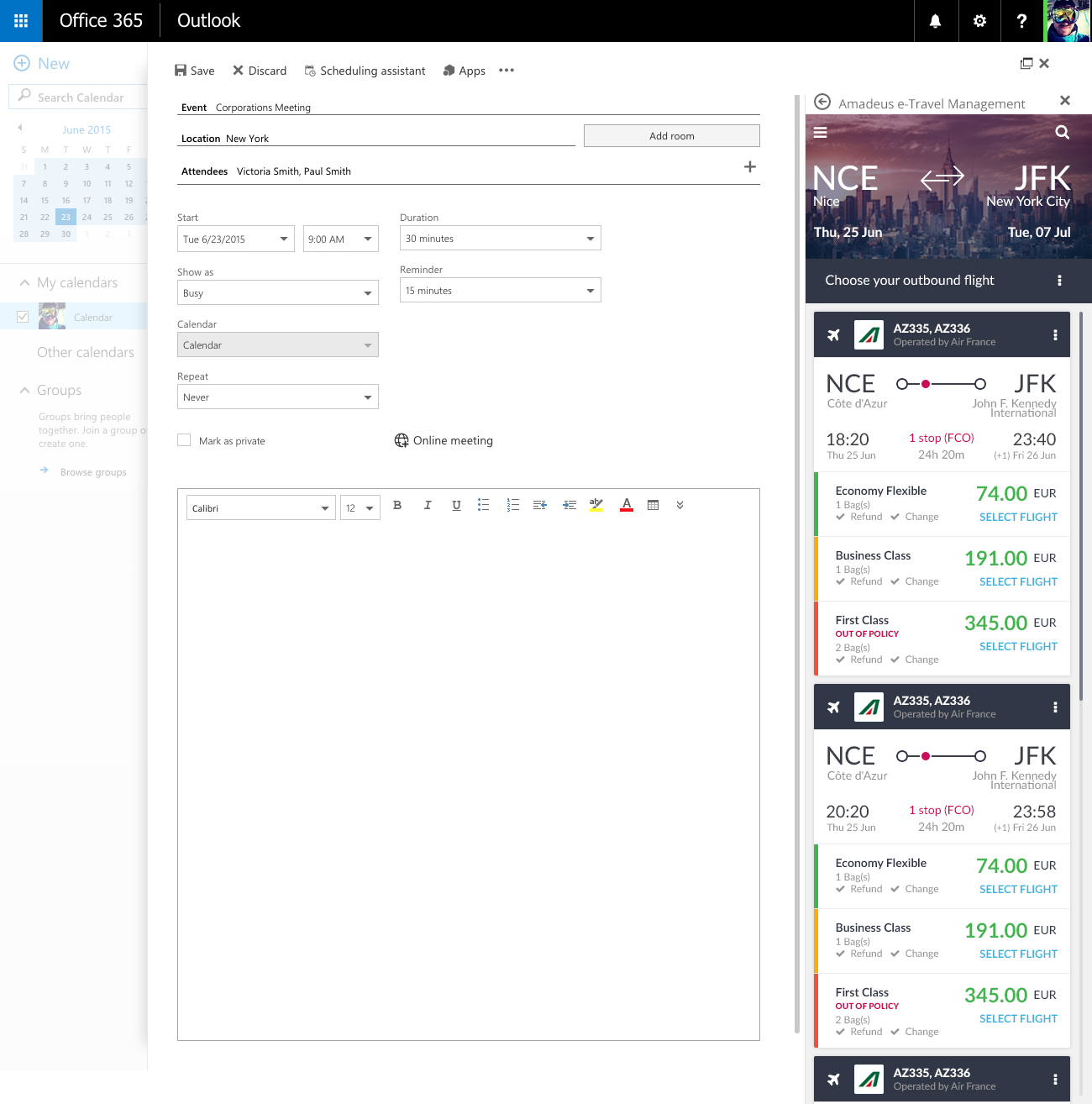The height and width of the screenshot is (1104, 1092).
Task: Click the Browse groups link
Action: 93,472
